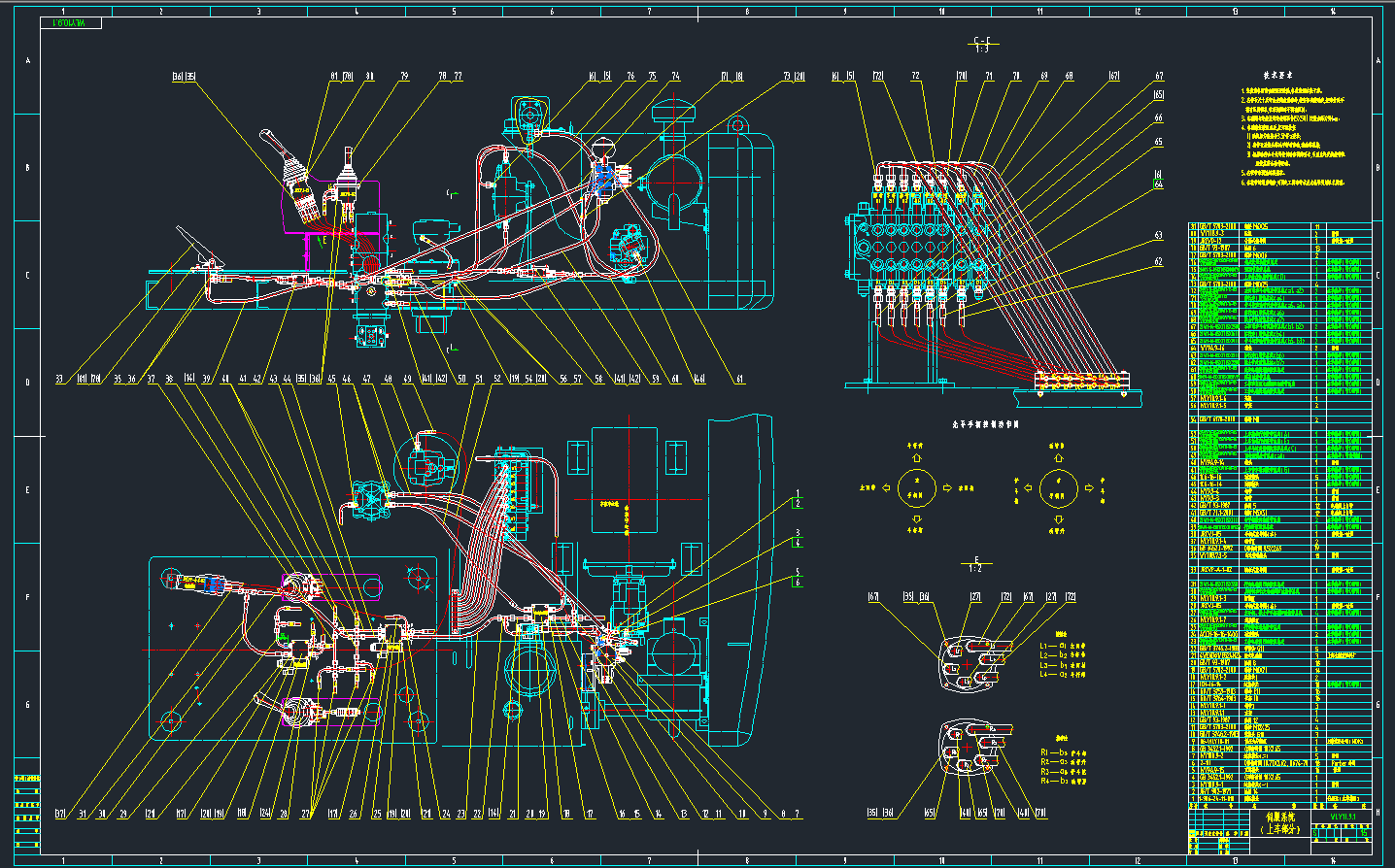Select part callout 81 in the side view
1395x868 pixels.
[x=334, y=76]
